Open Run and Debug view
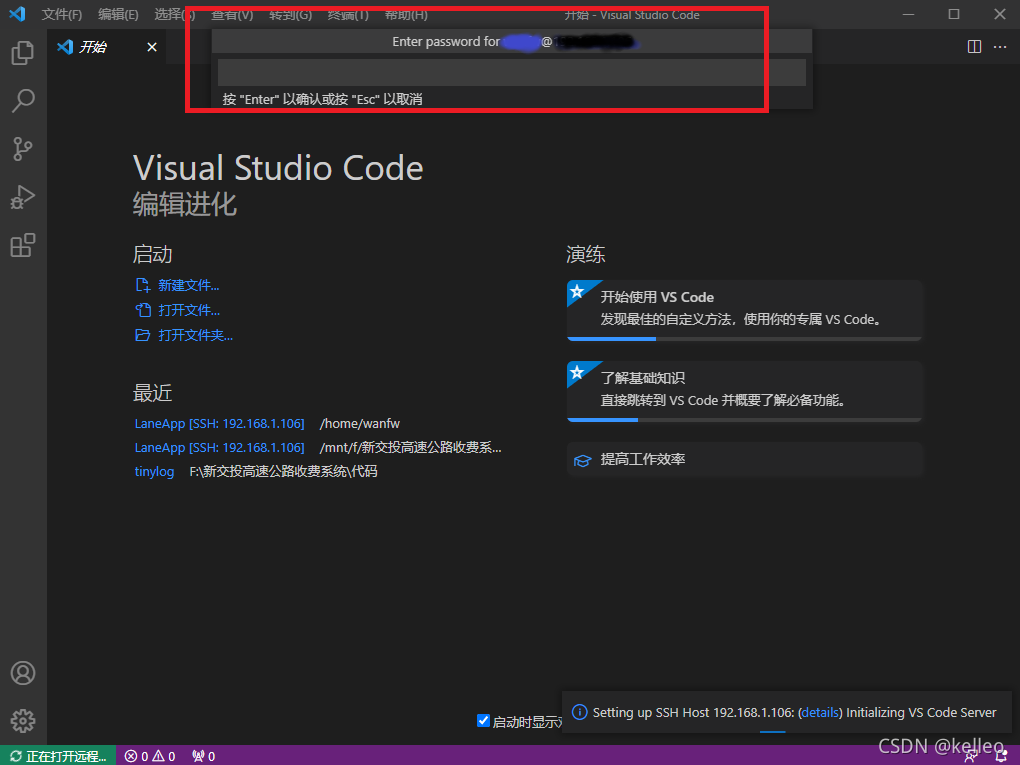Viewport: 1020px width, 765px height. tap(23, 197)
